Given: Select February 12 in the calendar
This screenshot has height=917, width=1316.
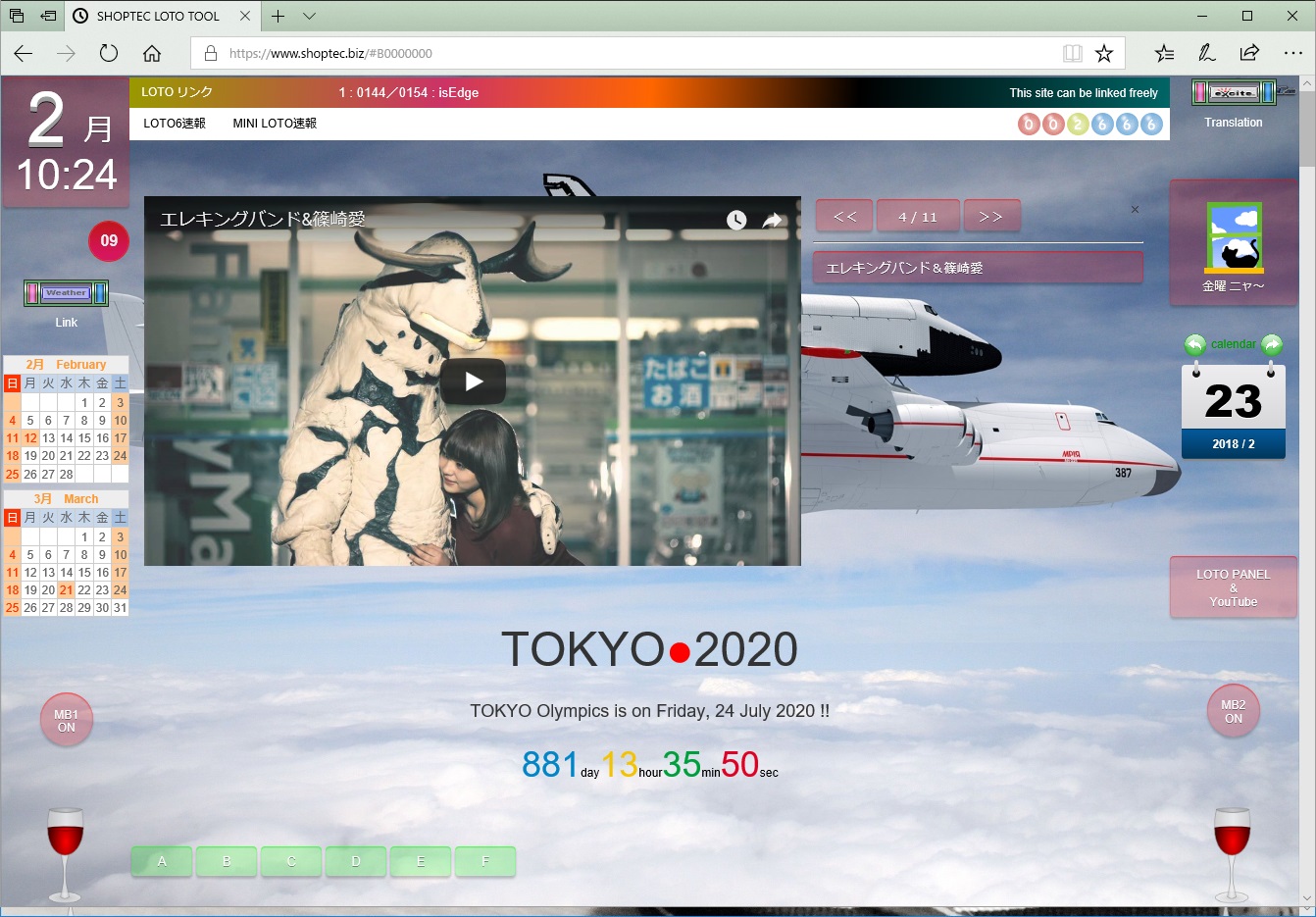Looking at the screenshot, I should (30, 438).
